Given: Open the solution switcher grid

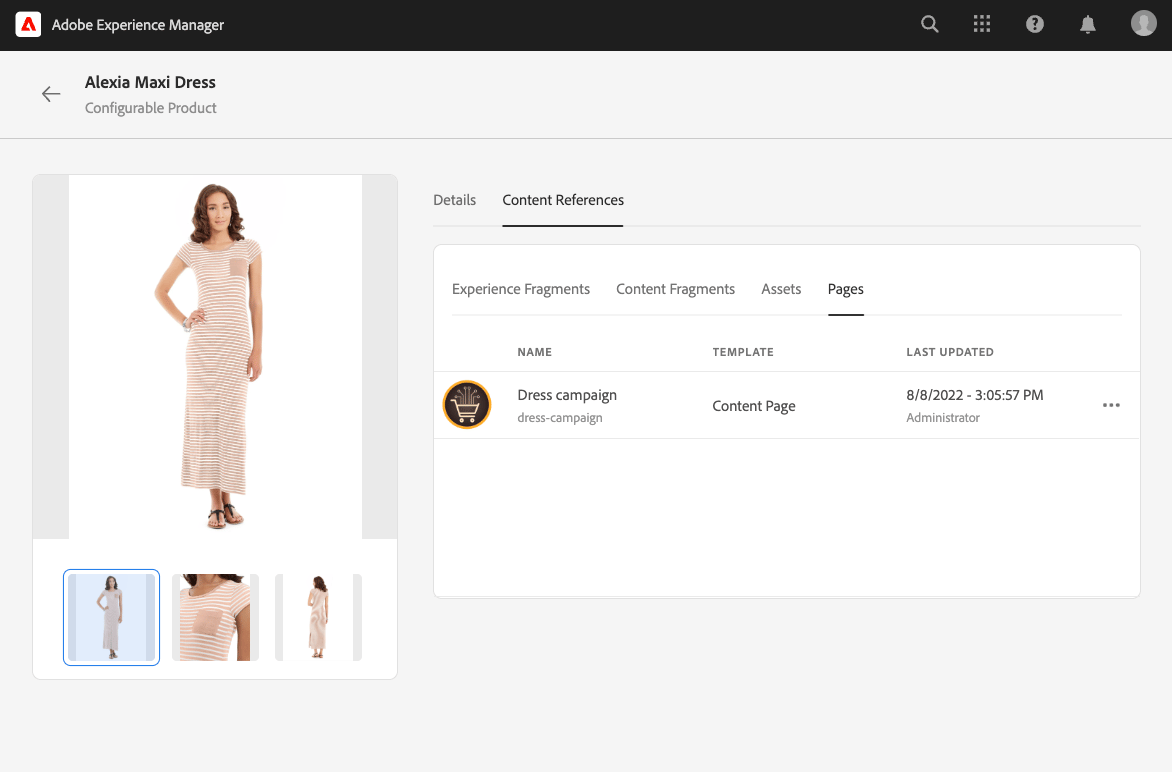Looking at the screenshot, I should pos(981,23).
